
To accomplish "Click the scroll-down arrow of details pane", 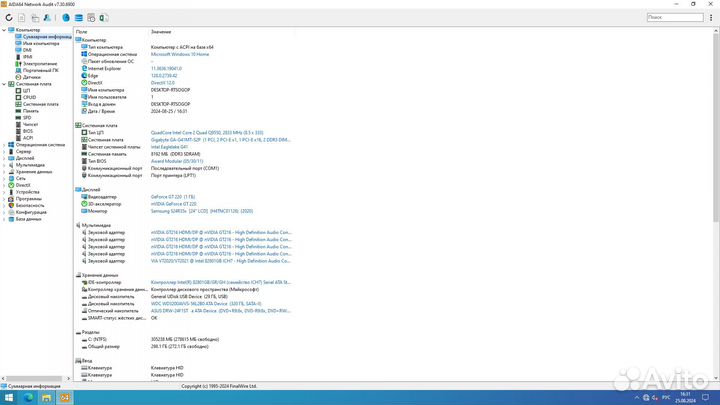I will (x=716, y=378).
